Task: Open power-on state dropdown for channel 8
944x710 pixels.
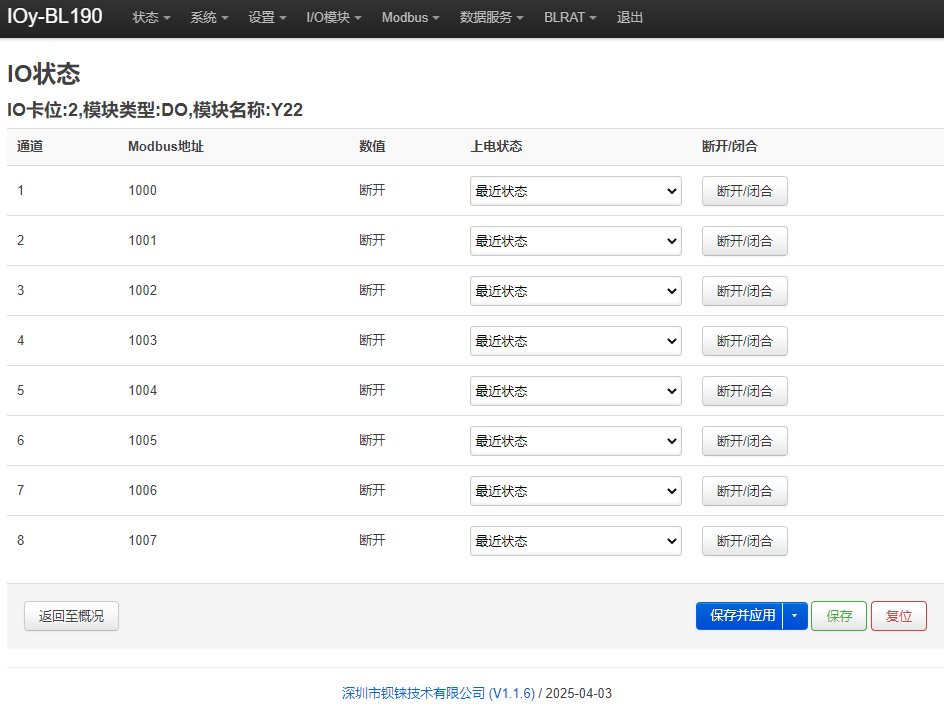Action: [576, 541]
